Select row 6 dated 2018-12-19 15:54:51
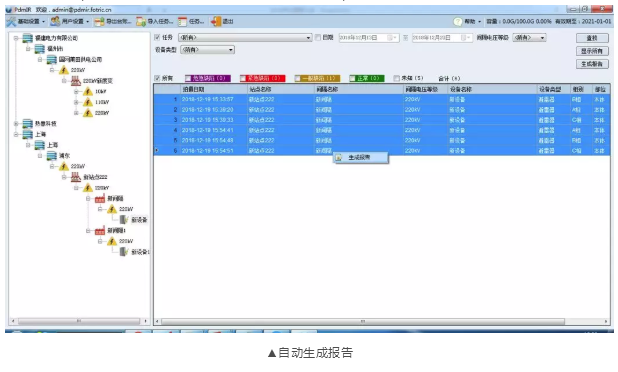The width and height of the screenshot is (618, 372). point(382,151)
